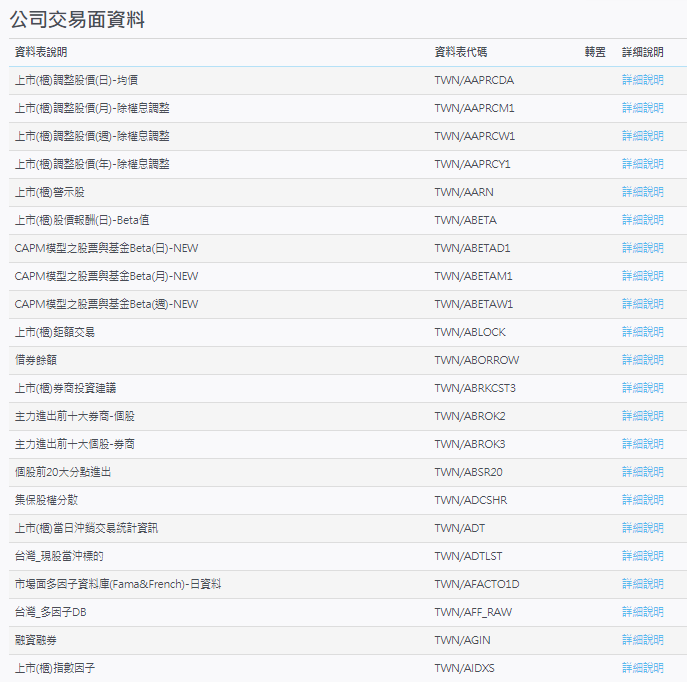Screen dimensions: 687x682
Task: View 詳細說明 for TWN/ABROK2 row
Action: click(642, 416)
